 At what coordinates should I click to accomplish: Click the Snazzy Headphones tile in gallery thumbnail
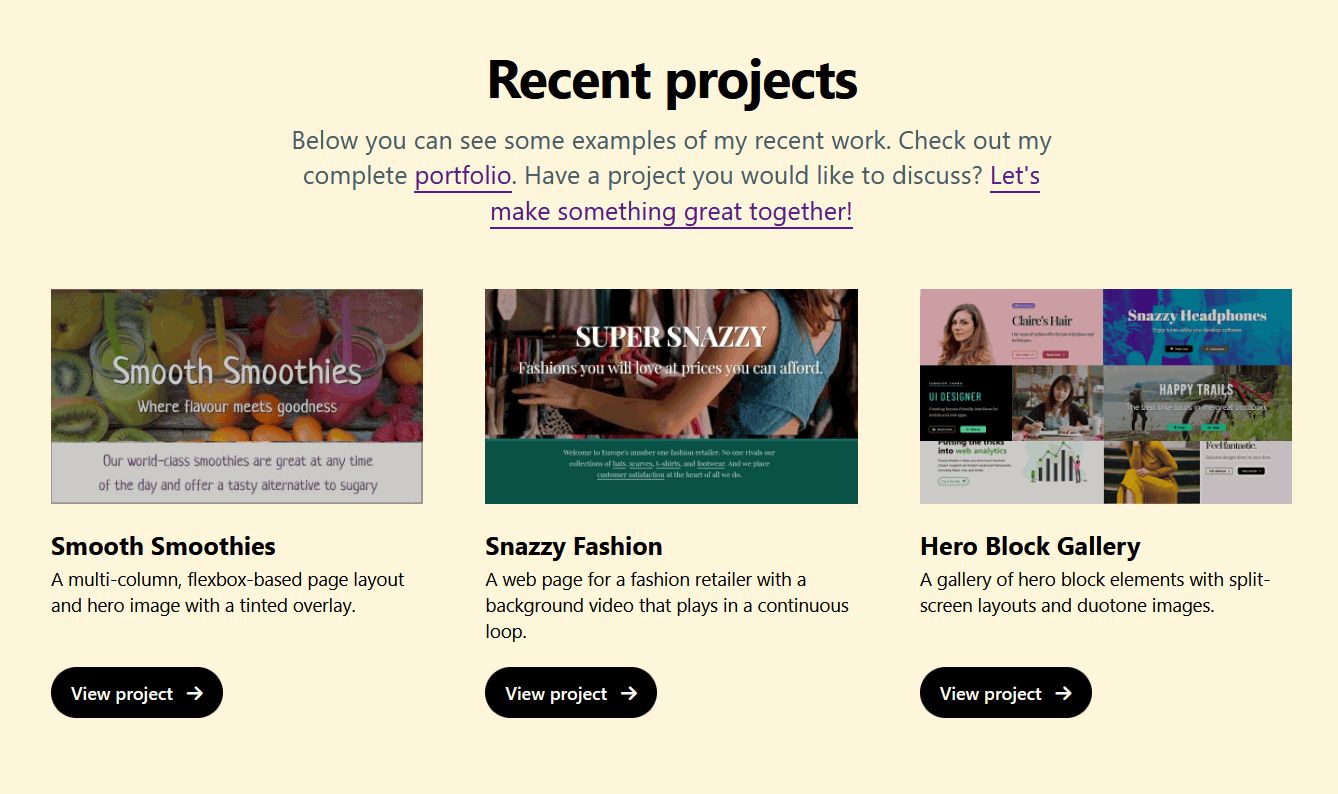(1197, 327)
